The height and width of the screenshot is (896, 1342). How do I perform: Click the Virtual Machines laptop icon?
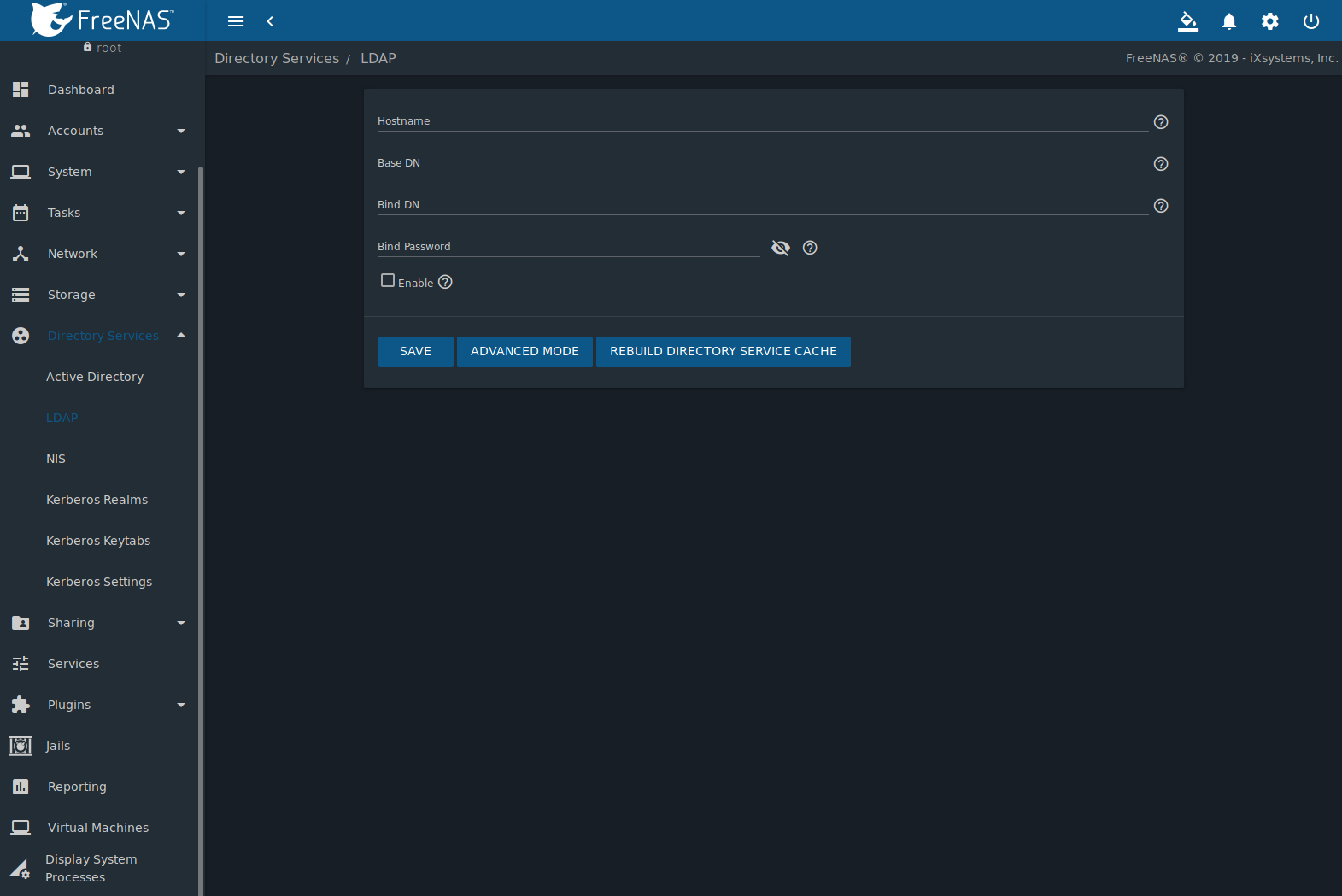[21, 828]
